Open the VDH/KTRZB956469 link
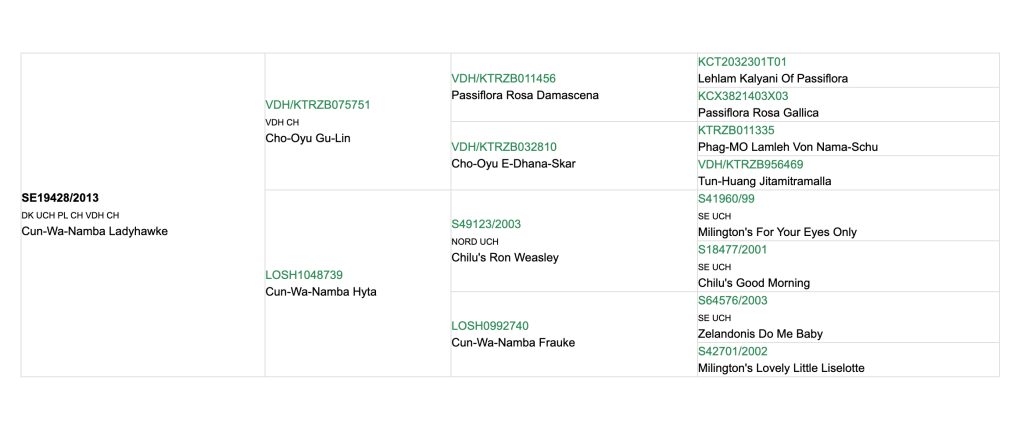1024x429 pixels. point(750,164)
